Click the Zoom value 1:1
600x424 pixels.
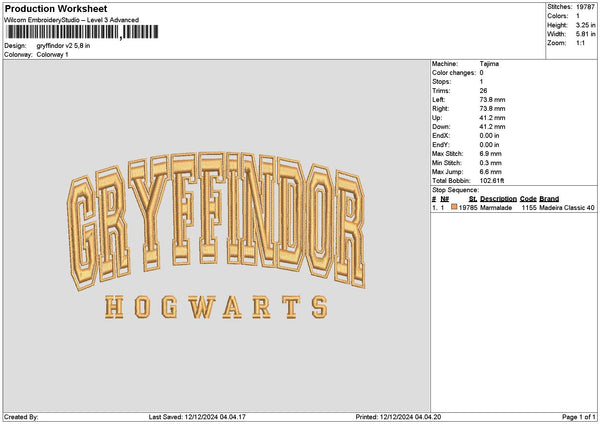click(580, 43)
